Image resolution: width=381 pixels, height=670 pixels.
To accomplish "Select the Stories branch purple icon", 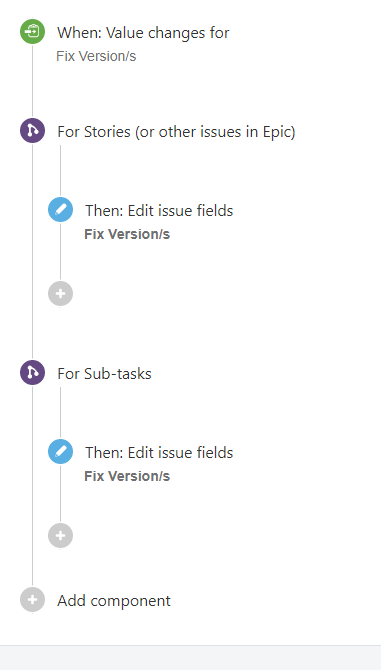I will click(32, 131).
